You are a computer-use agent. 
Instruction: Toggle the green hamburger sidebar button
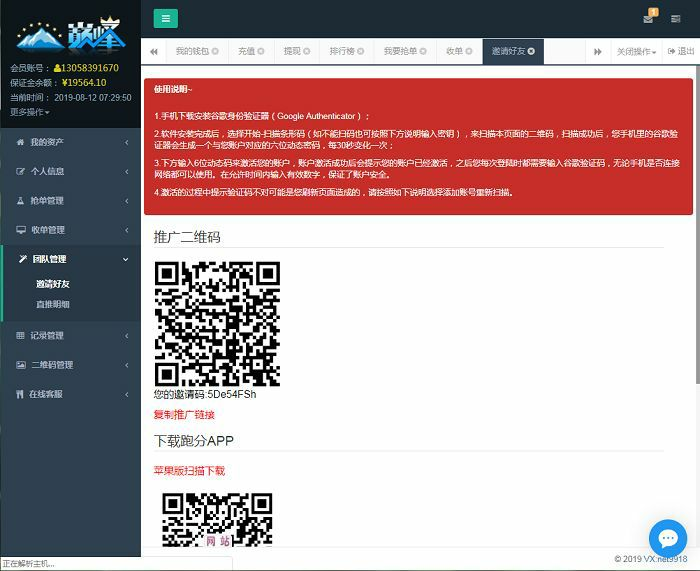[x=166, y=18]
